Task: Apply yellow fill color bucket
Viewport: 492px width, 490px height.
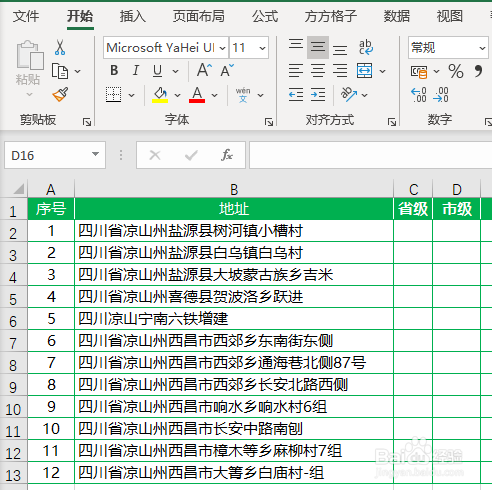Action: [160, 95]
